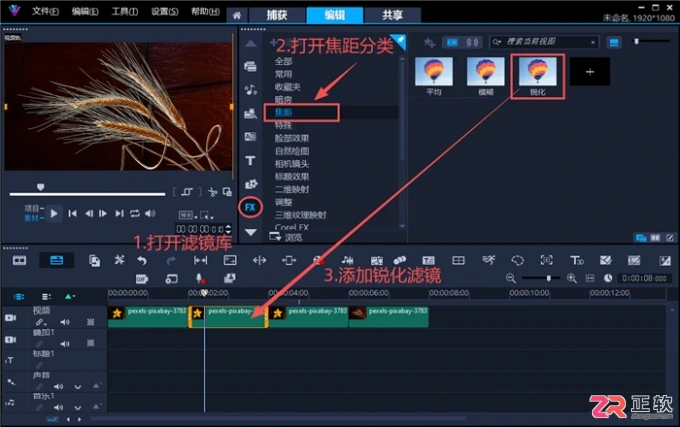This screenshot has height=427, width=680.
Task: Expand the Music 1 track options chevron
Action: (x=78, y=407)
